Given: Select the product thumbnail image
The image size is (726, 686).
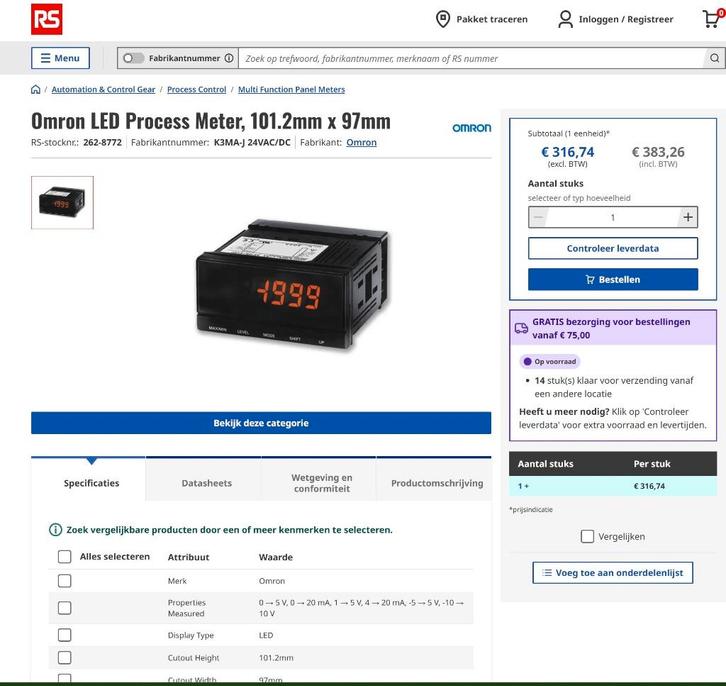Looking at the screenshot, I should (x=62, y=202).
